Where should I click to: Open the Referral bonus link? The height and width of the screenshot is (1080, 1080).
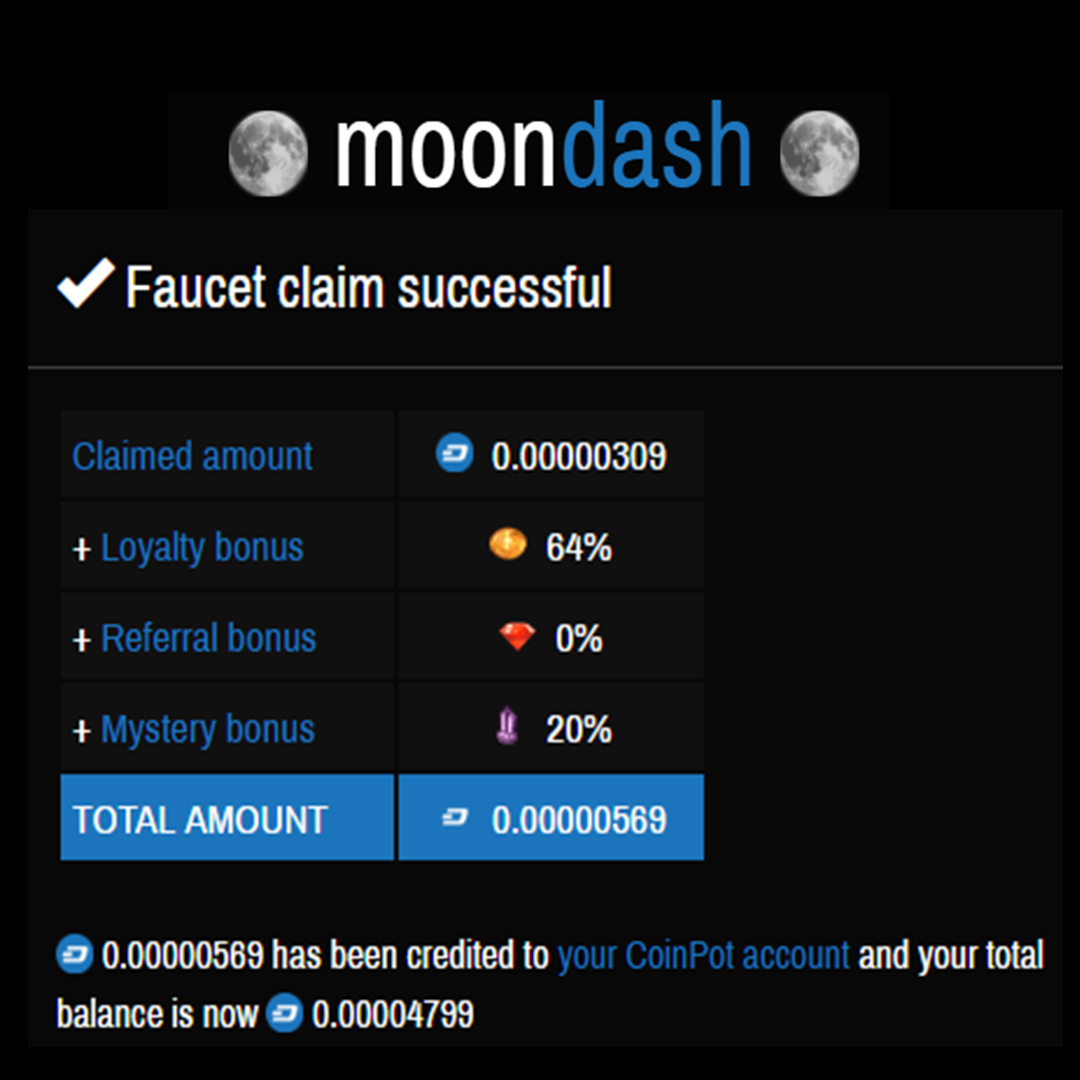click(208, 638)
